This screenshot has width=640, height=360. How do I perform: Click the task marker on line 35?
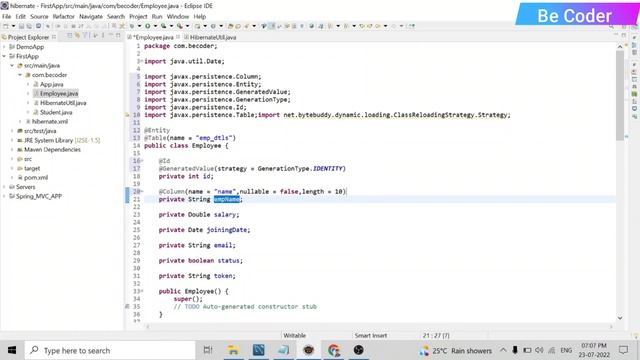coord(127,307)
